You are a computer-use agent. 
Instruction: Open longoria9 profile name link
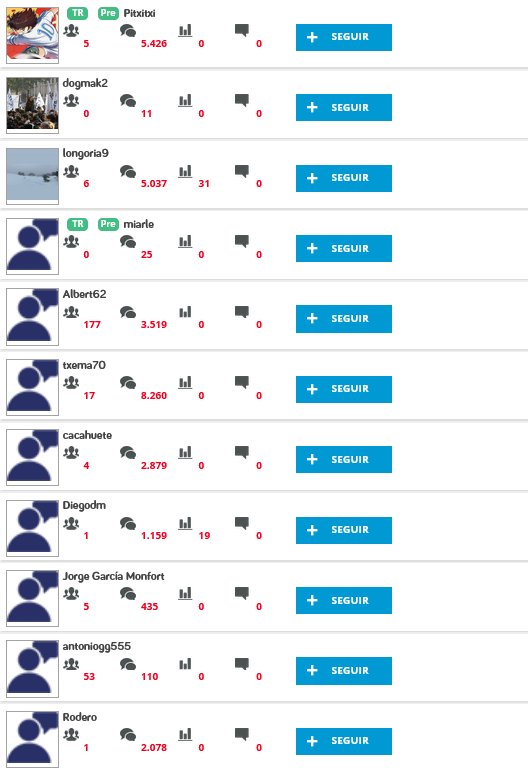point(86,153)
